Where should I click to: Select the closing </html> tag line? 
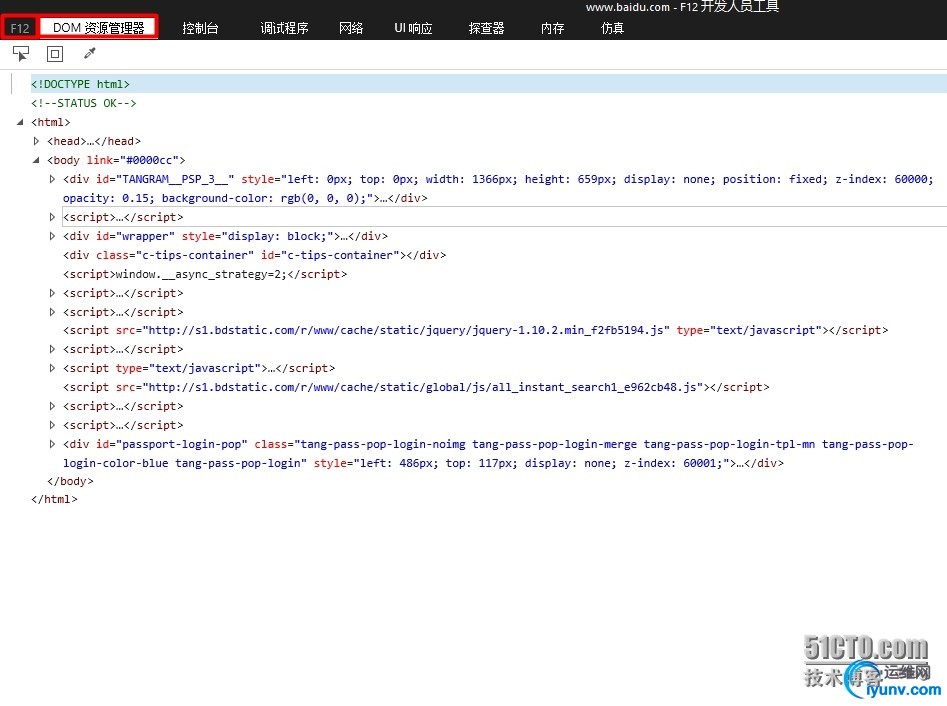pyautogui.click(x=54, y=499)
